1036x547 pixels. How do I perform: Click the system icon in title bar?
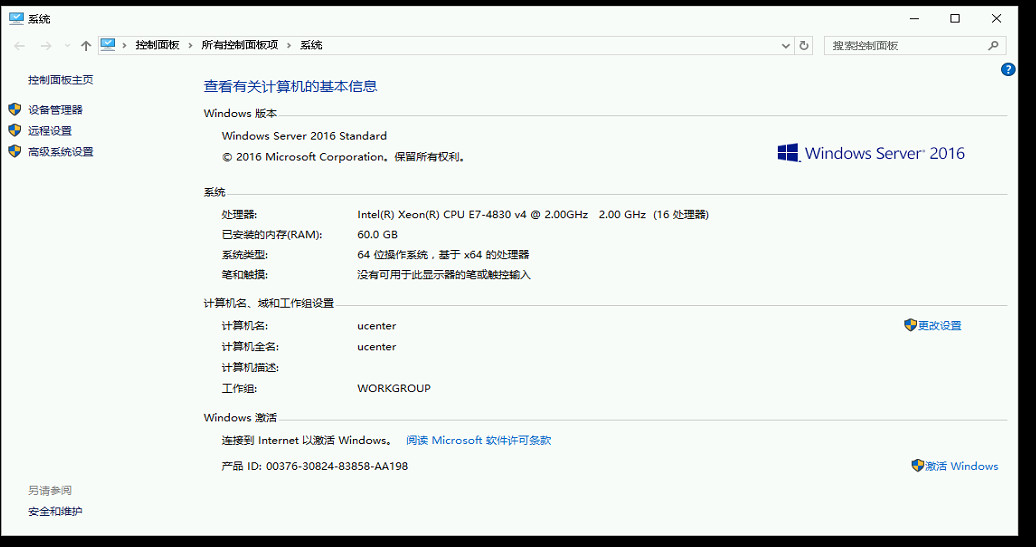point(17,18)
